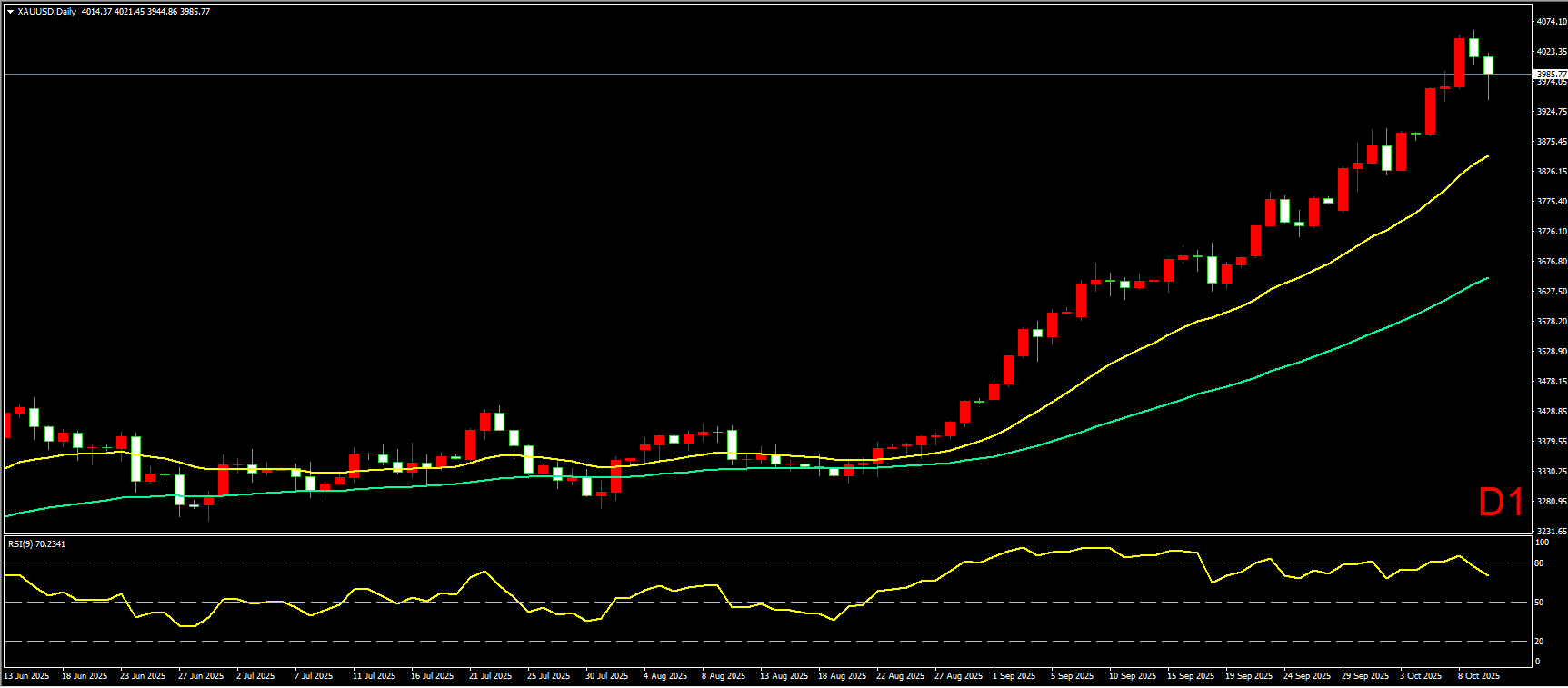The width and height of the screenshot is (1568, 688).
Task: Click the 8 Oct 2025 date label
Action: (1478, 676)
